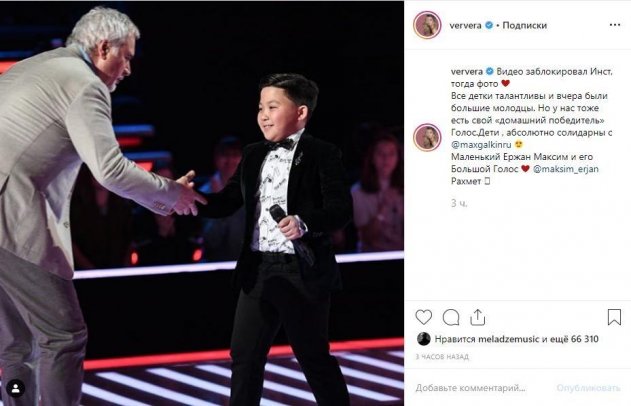The width and height of the screenshot is (631, 406).
Task: Open the @maksim_erjan mention link
Action: coord(566,169)
